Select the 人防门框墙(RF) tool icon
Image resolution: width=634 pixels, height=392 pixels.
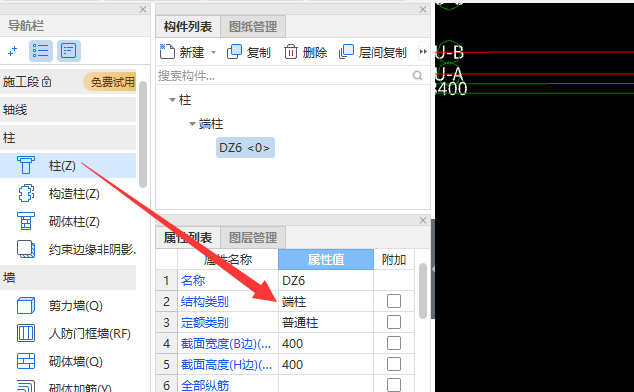tap(26, 333)
